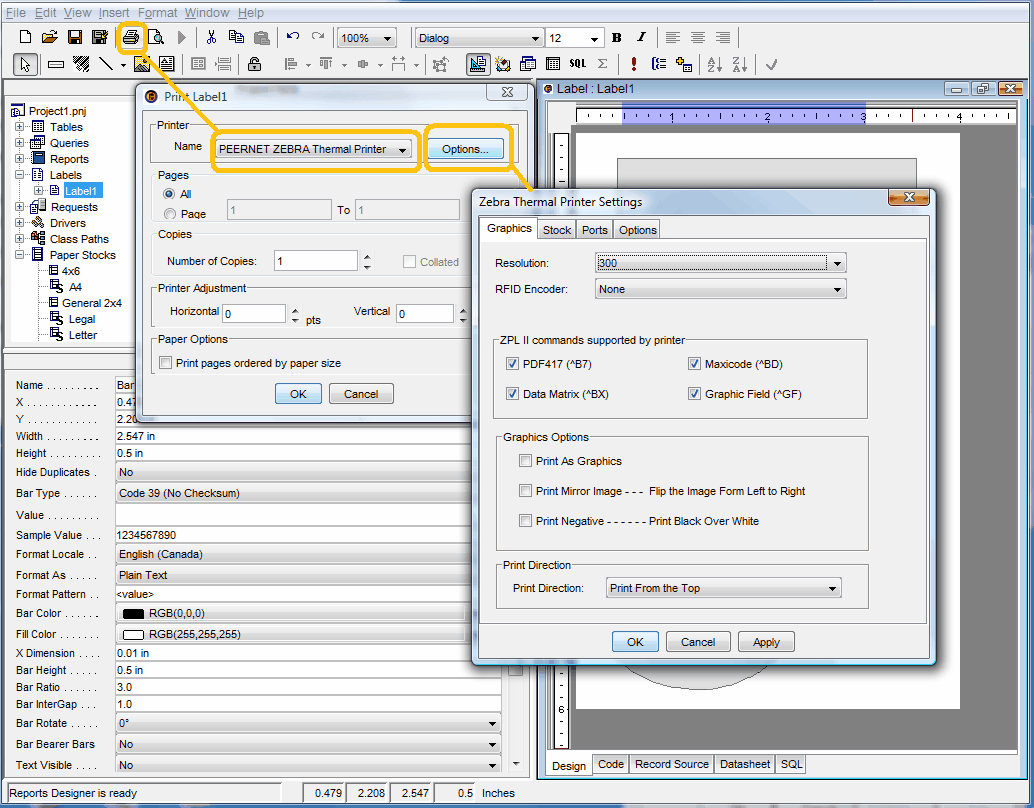Click the Number of Copies input field
Image resolution: width=1034 pixels, height=808 pixels.
[x=316, y=261]
